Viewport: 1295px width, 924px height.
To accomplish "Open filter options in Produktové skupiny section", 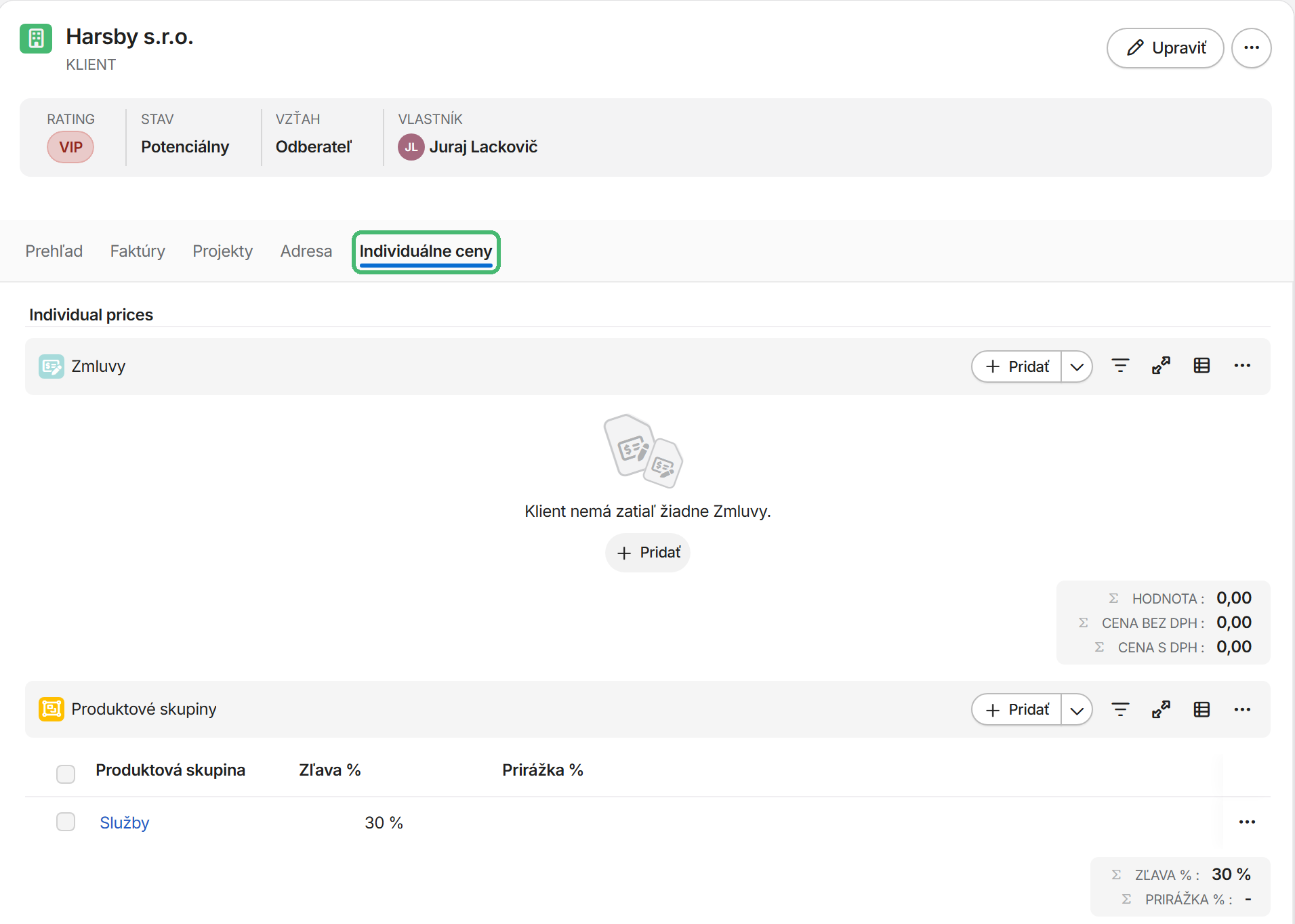I will [x=1120, y=709].
